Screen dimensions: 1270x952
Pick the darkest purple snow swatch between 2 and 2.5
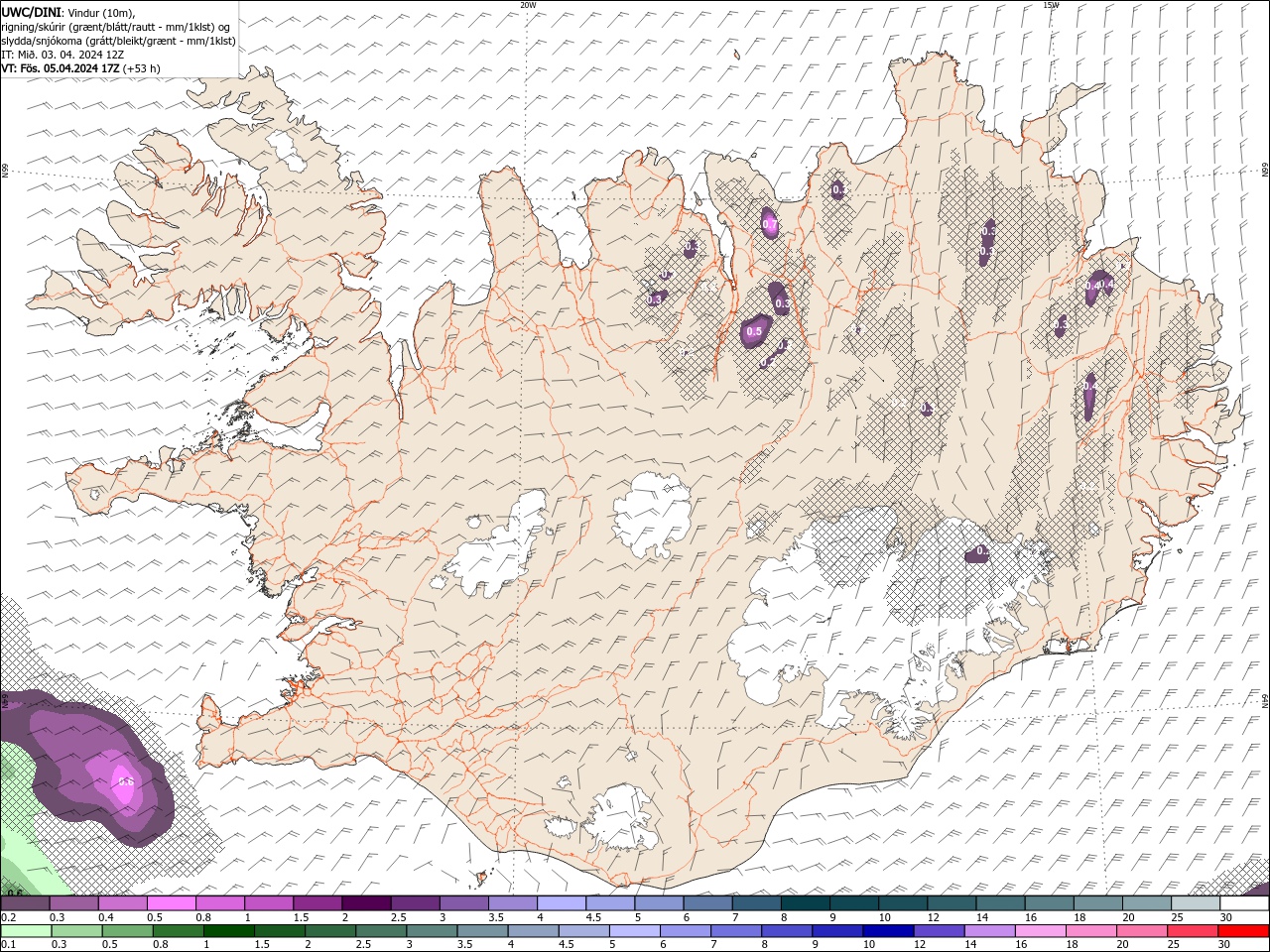(365, 903)
